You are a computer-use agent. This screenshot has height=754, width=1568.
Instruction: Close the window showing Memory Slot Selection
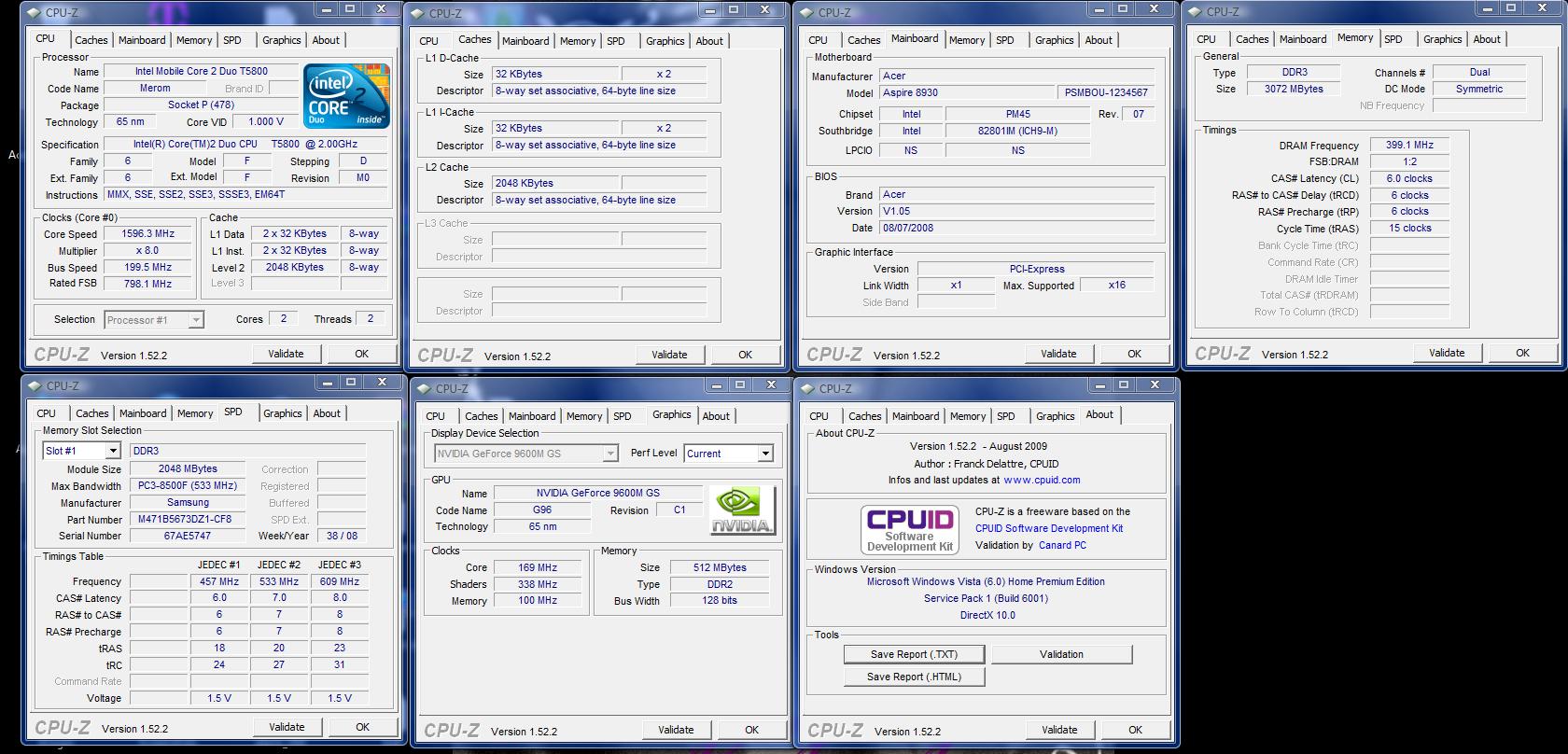pos(382,382)
